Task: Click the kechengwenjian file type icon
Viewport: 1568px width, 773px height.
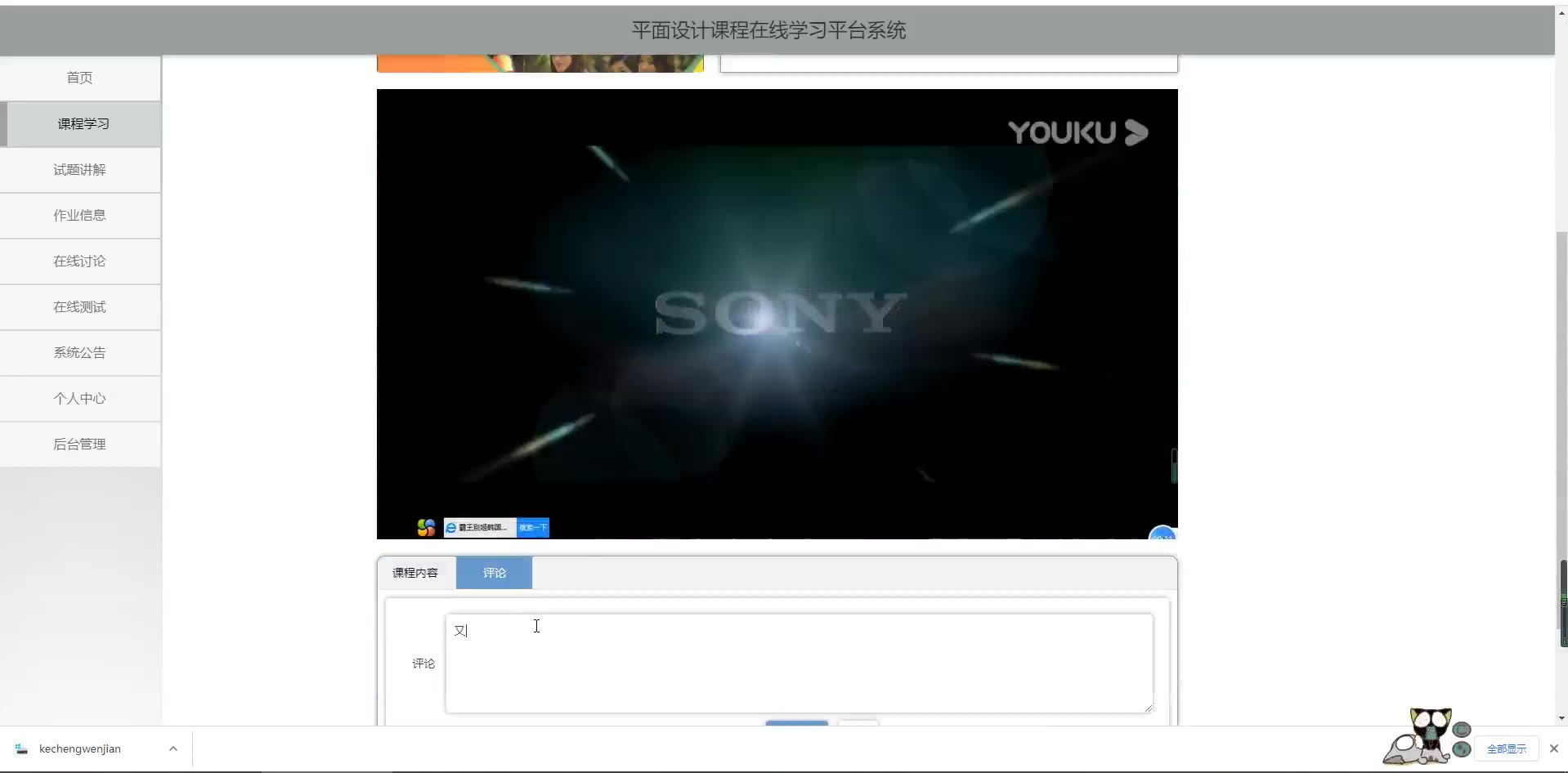Action: (22, 748)
